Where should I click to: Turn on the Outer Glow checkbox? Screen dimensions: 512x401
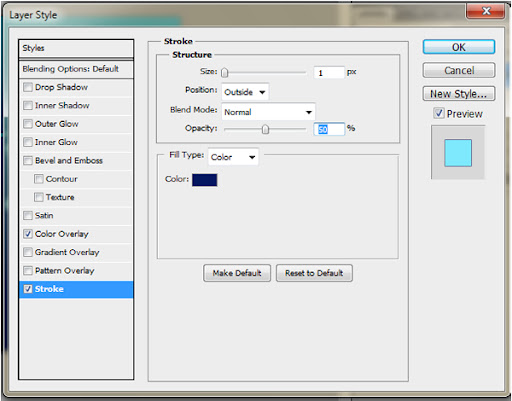pos(28,124)
